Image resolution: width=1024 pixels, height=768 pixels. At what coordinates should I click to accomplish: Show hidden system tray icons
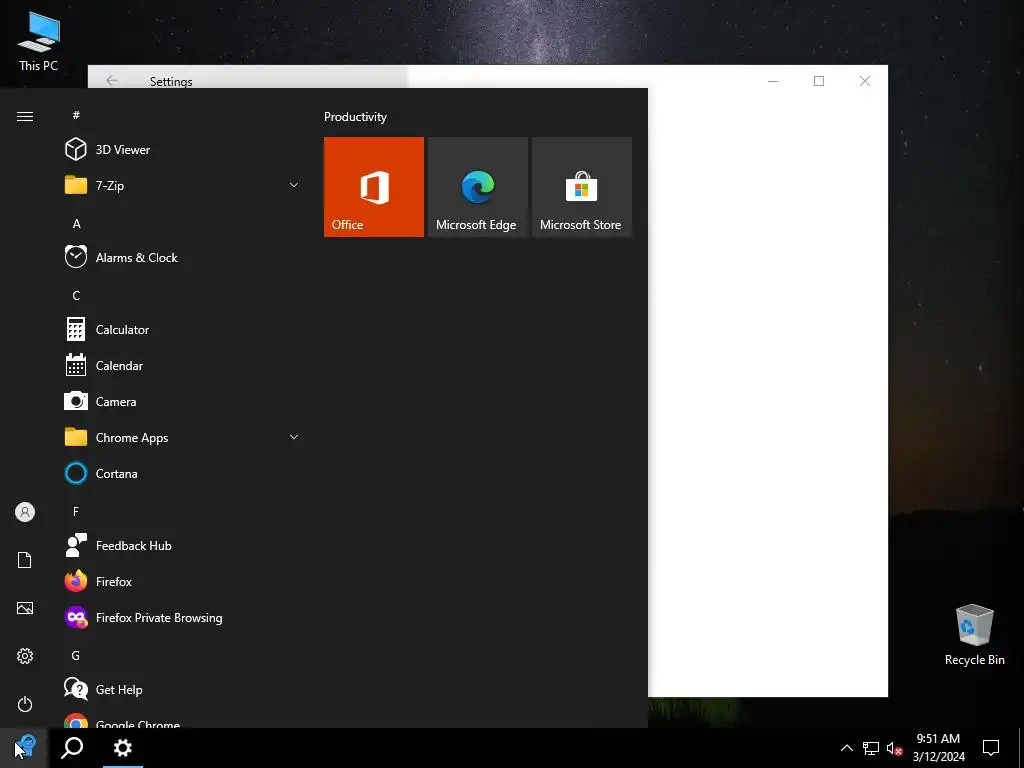click(x=846, y=748)
